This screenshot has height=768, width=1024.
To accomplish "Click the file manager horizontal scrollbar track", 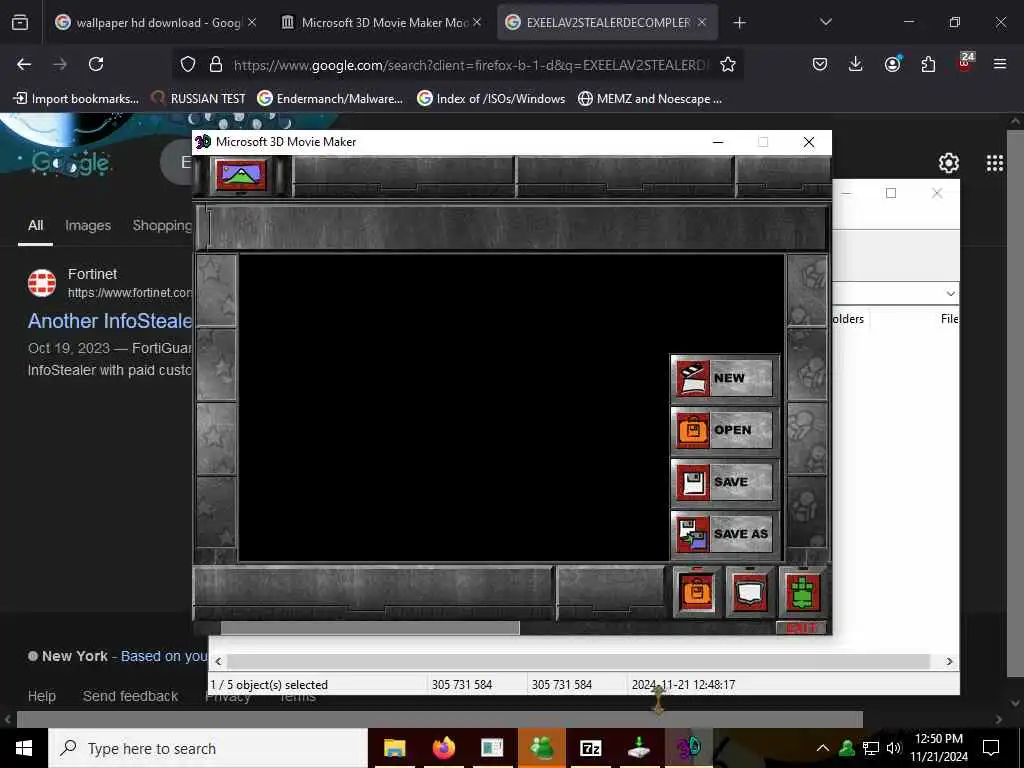I will tap(579, 662).
